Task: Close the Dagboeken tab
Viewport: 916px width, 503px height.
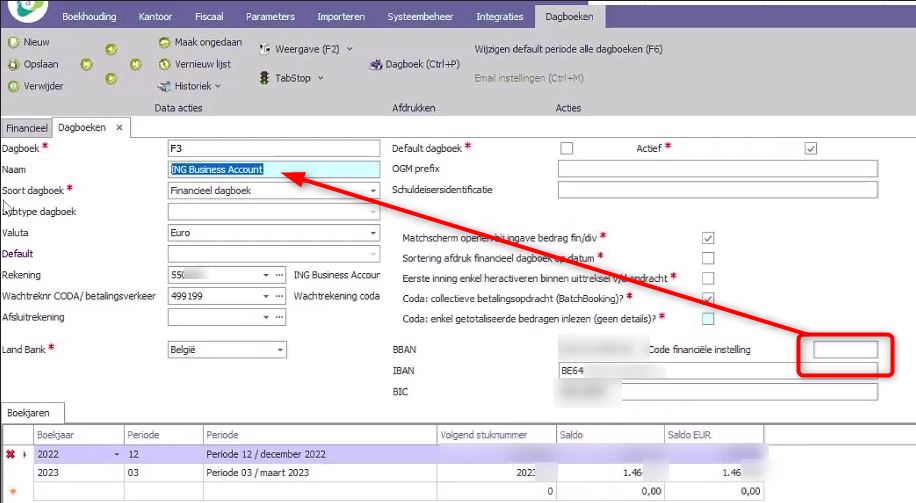Action: [118, 128]
